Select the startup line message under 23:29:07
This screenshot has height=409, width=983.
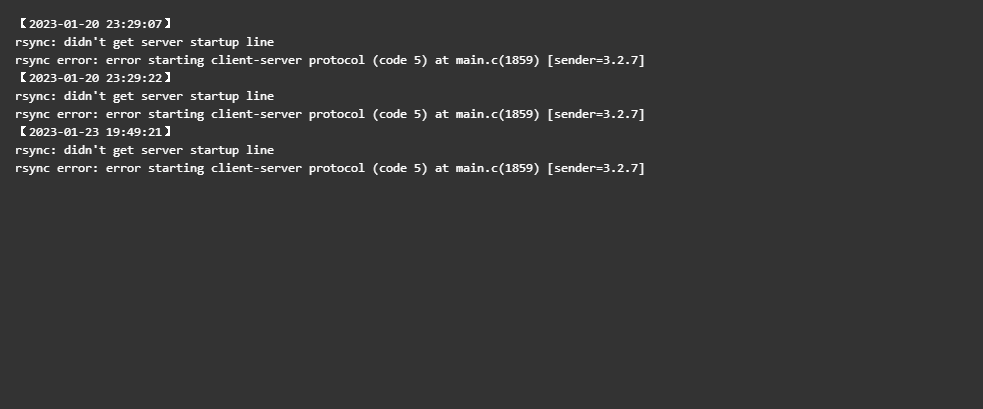pyautogui.click(x=145, y=42)
